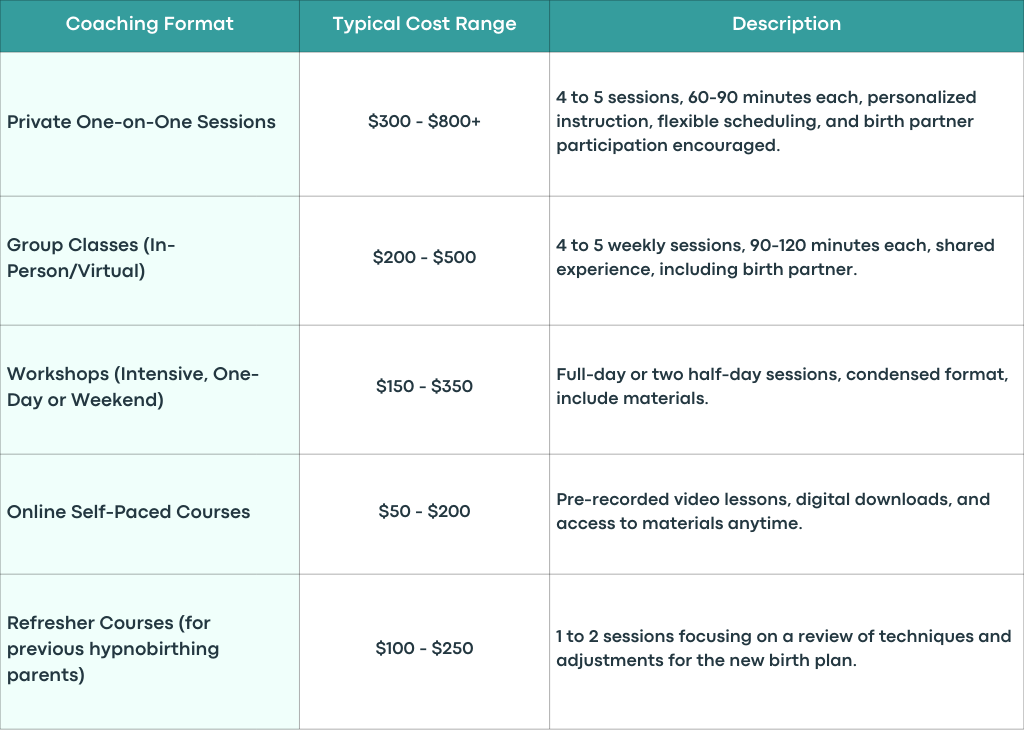Screen dimensions: 1024x730
Task: Click the $150 - $350 cost cell
Action: point(424,389)
